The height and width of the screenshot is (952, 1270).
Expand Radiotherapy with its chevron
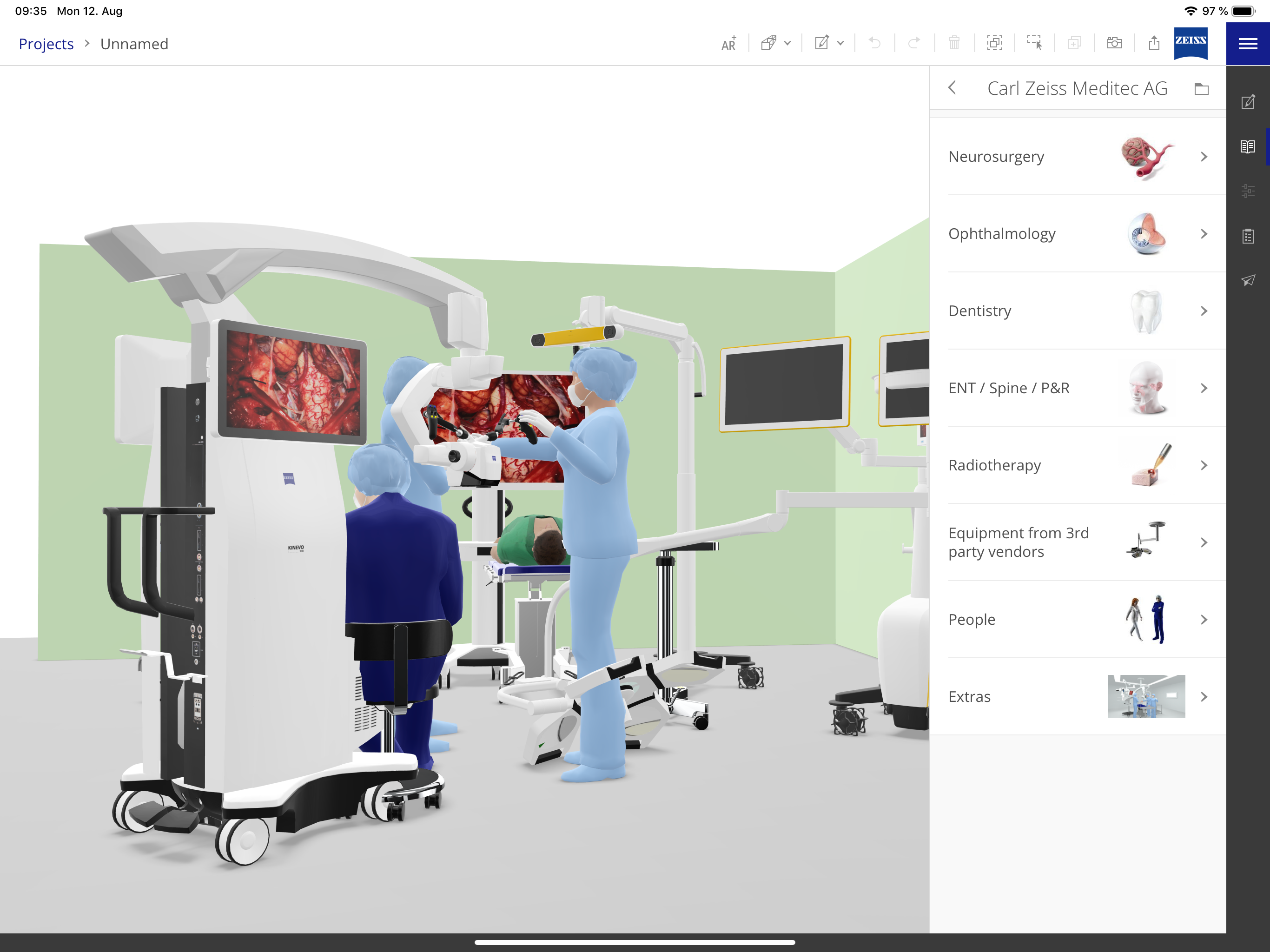[x=1204, y=465]
